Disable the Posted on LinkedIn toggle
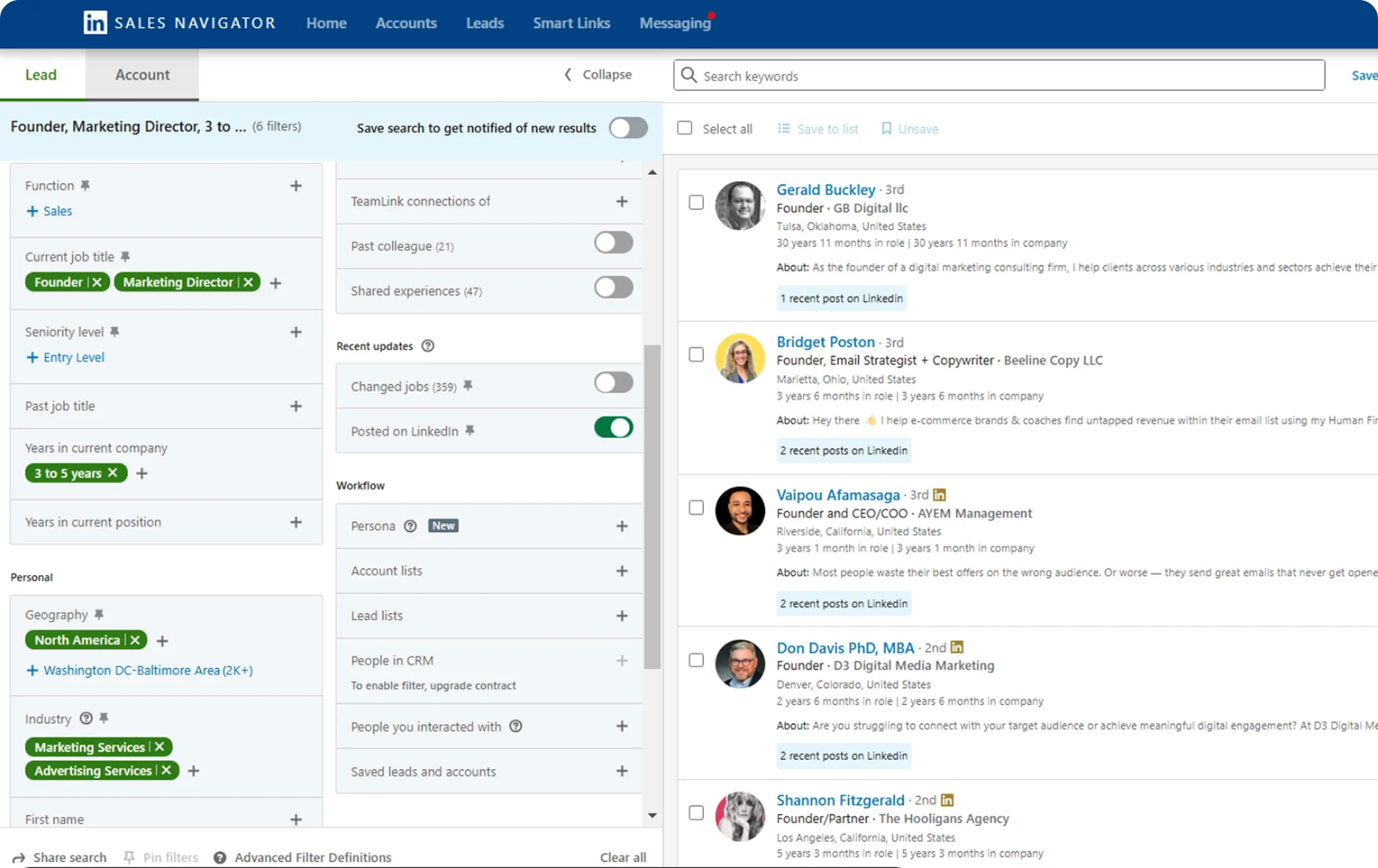The image size is (1378, 868). (x=614, y=428)
